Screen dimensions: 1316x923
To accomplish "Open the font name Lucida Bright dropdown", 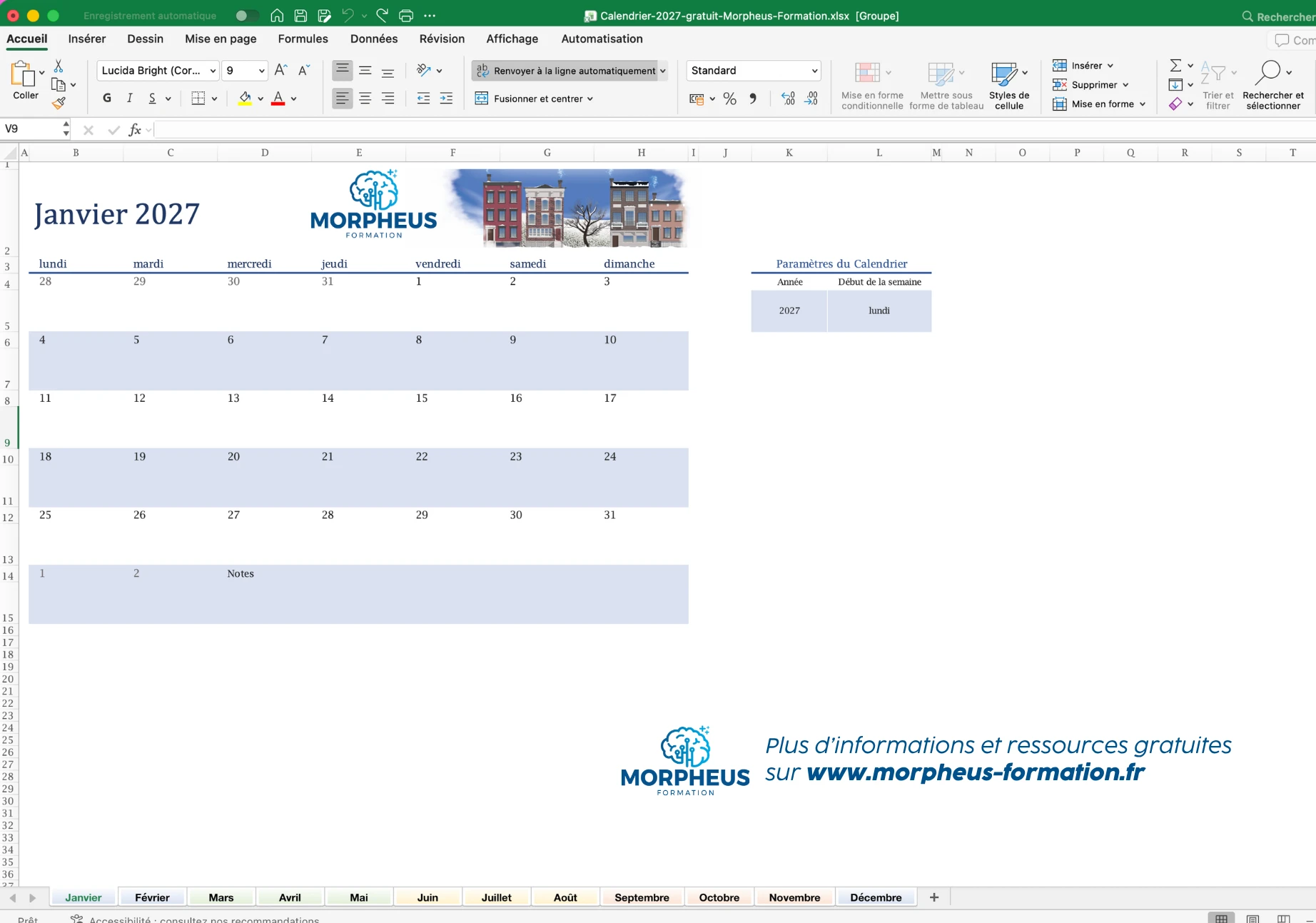I will [213, 71].
